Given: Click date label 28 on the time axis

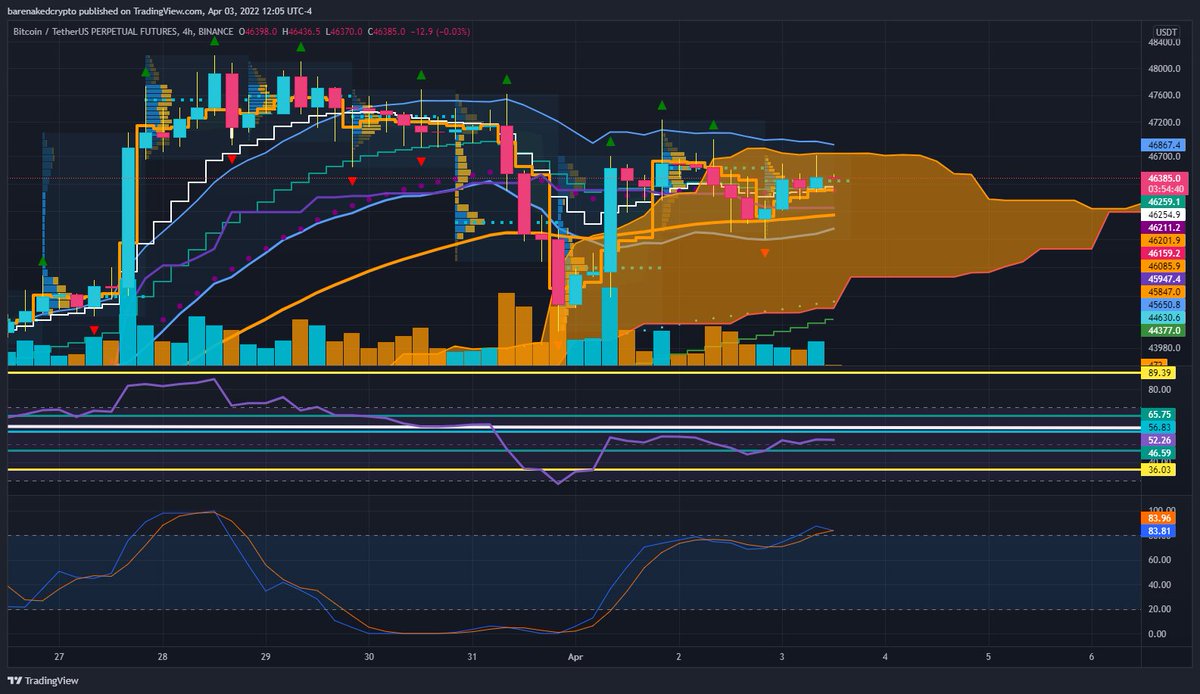Looking at the screenshot, I should (162, 657).
